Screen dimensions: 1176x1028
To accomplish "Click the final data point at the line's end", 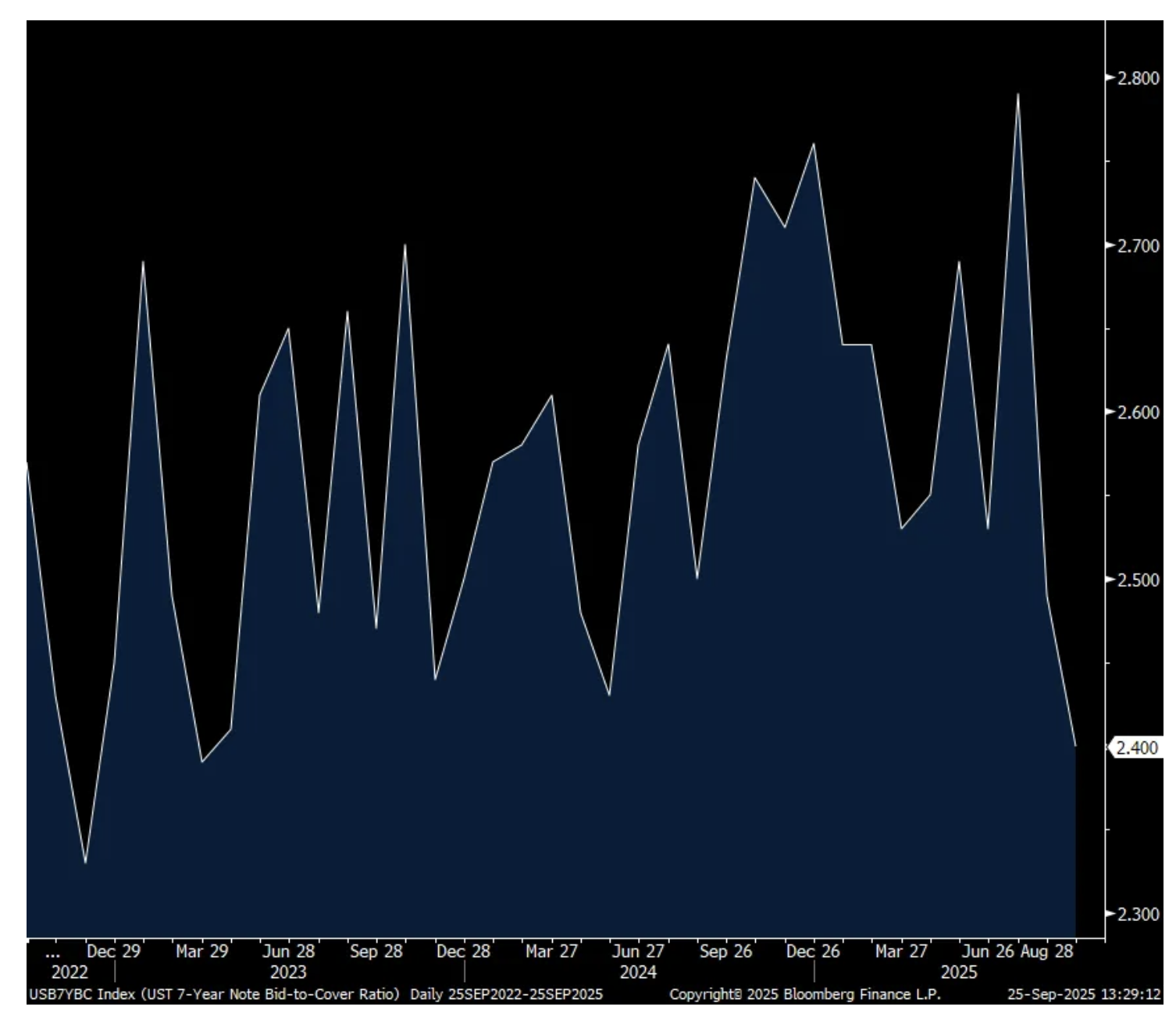I will (x=1075, y=745).
